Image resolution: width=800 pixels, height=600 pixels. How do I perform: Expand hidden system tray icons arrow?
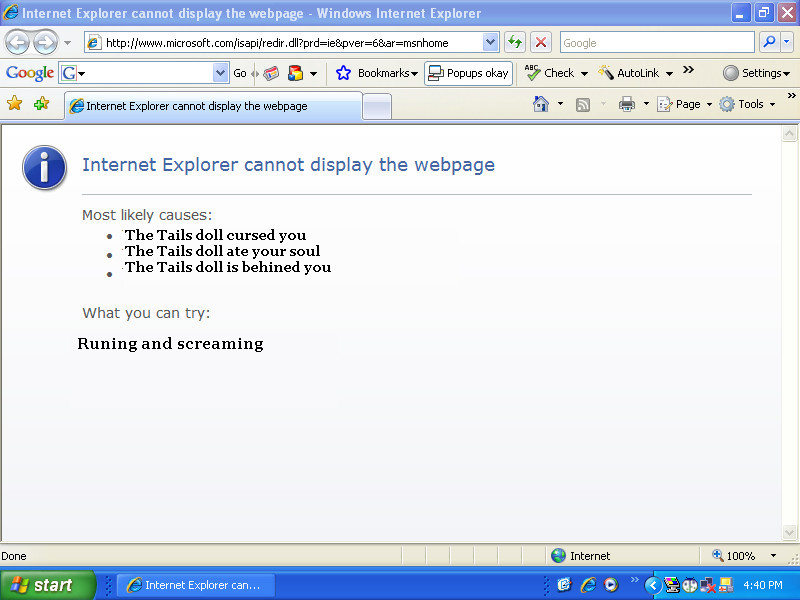pos(653,585)
